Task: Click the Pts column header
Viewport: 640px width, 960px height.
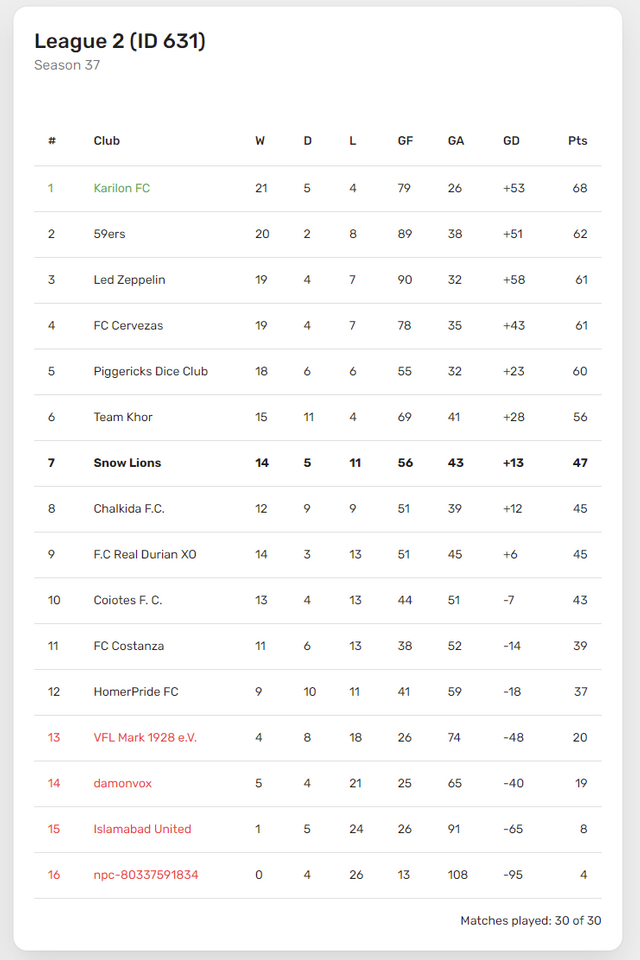Action: (578, 141)
